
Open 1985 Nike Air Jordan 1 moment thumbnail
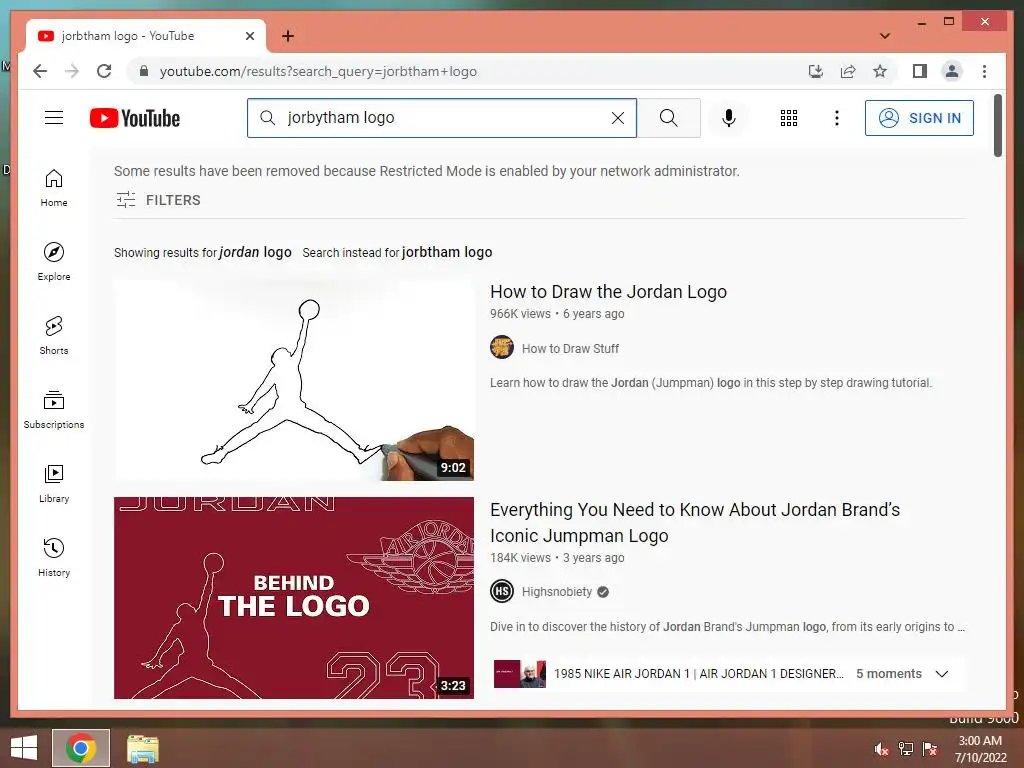click(x=520, y=673)
